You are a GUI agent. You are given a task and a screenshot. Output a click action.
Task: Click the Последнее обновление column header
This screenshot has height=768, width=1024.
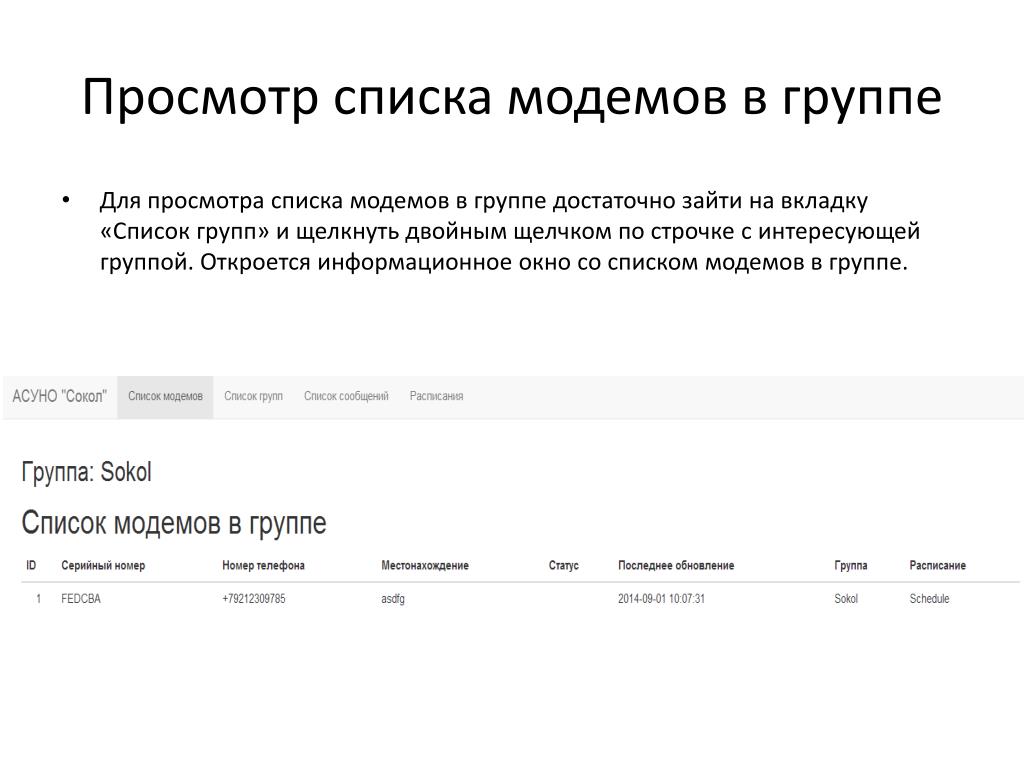676,566
